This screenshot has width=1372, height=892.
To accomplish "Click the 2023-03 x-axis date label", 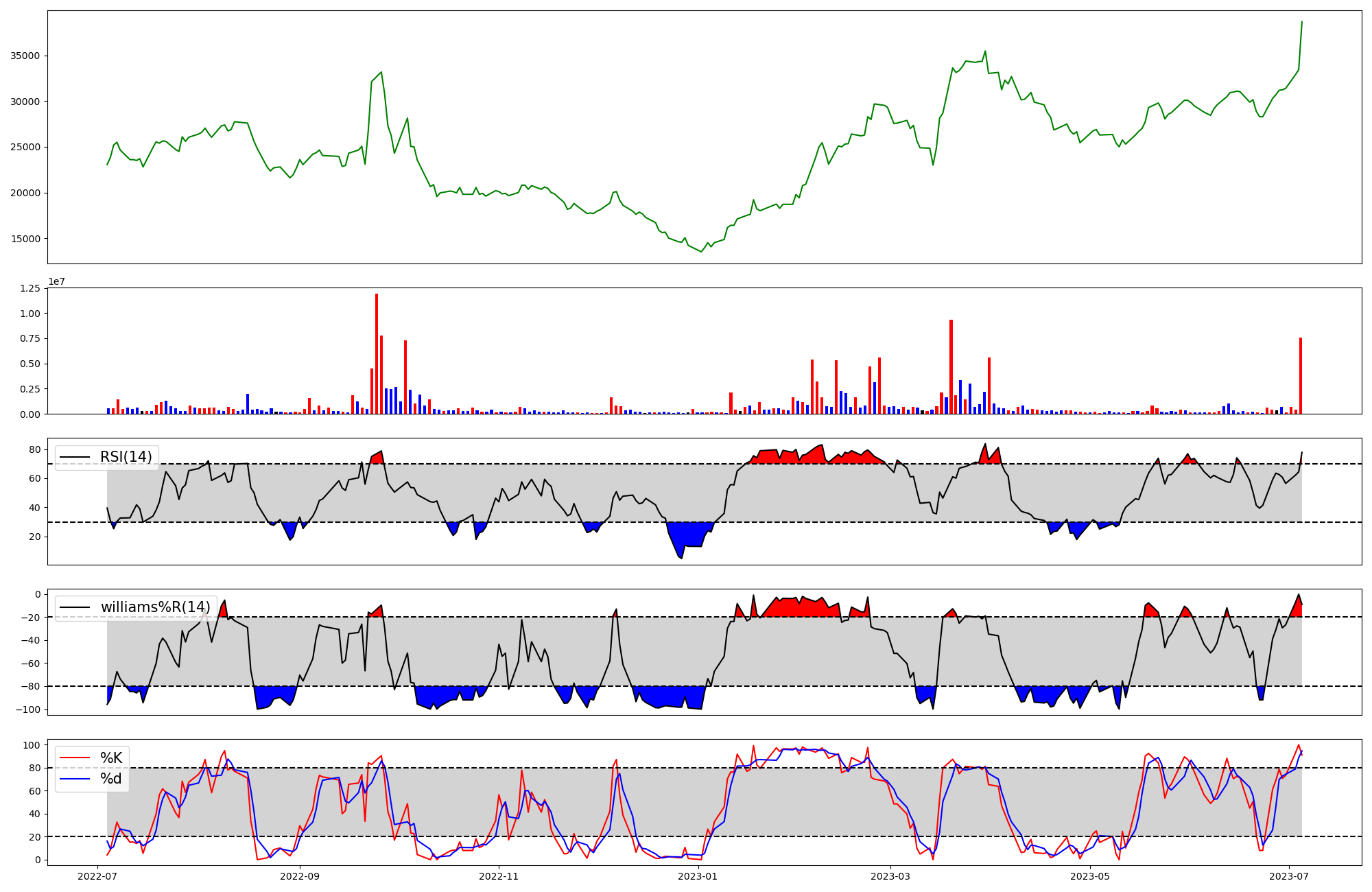I will pos(890,876).
